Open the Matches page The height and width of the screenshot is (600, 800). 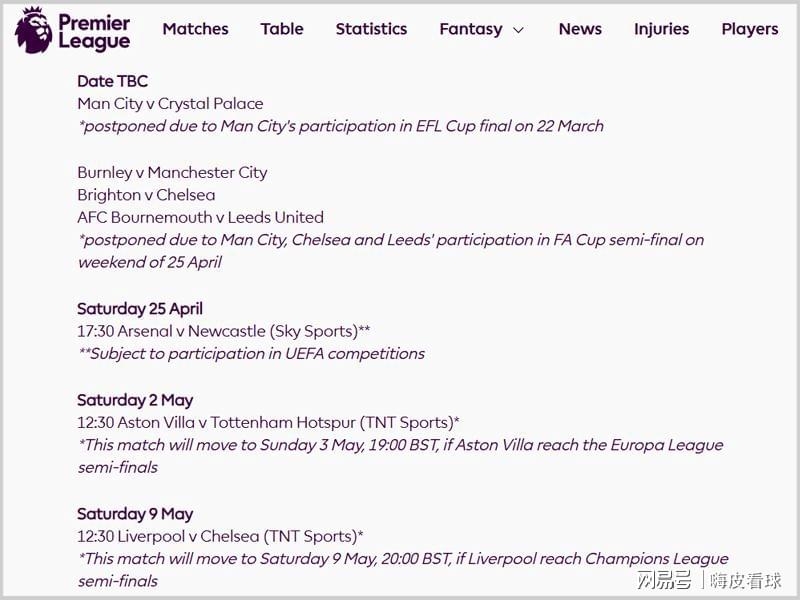pos(195,29)
